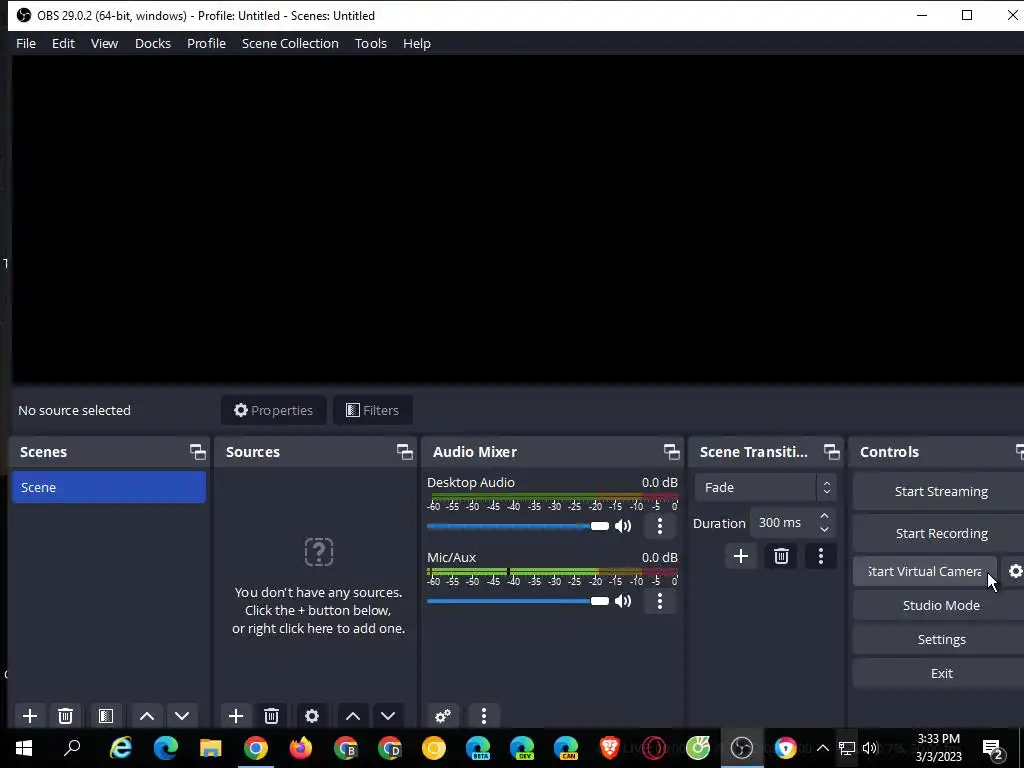Move source up with arrow icon
This screenshot has height=768, width=1024.
coord(353,716)
